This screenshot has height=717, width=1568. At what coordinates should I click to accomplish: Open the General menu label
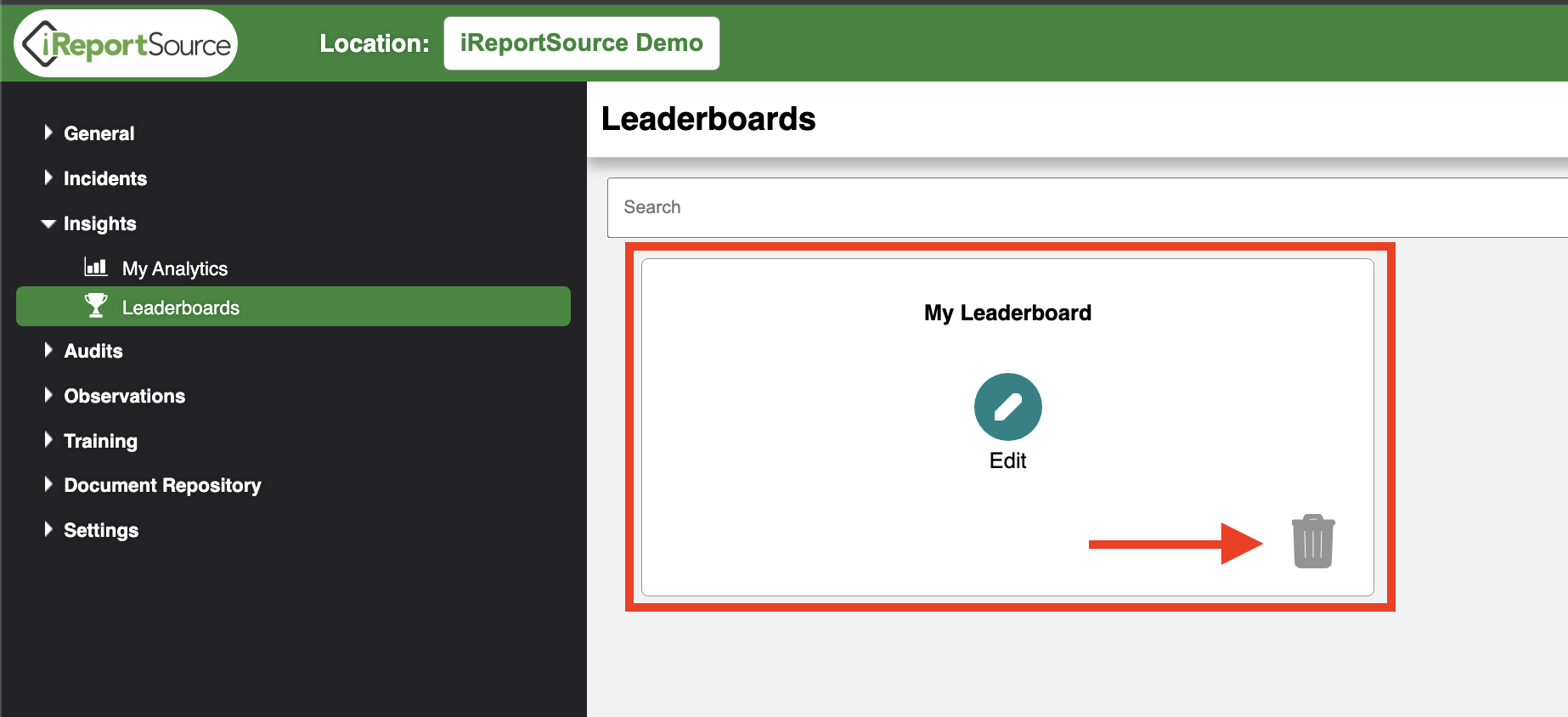pyautogui.click(x=99, y=133)
